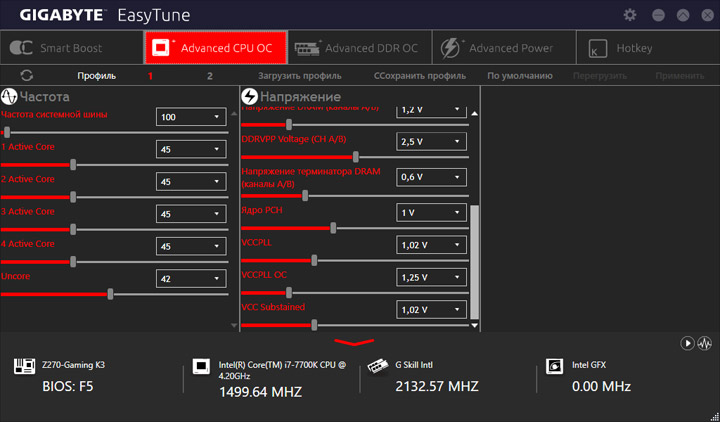The height and width of the screenshot is (422, 720).
Task: Click the Advanced Power lightning icon
Action: click(450, 48)
